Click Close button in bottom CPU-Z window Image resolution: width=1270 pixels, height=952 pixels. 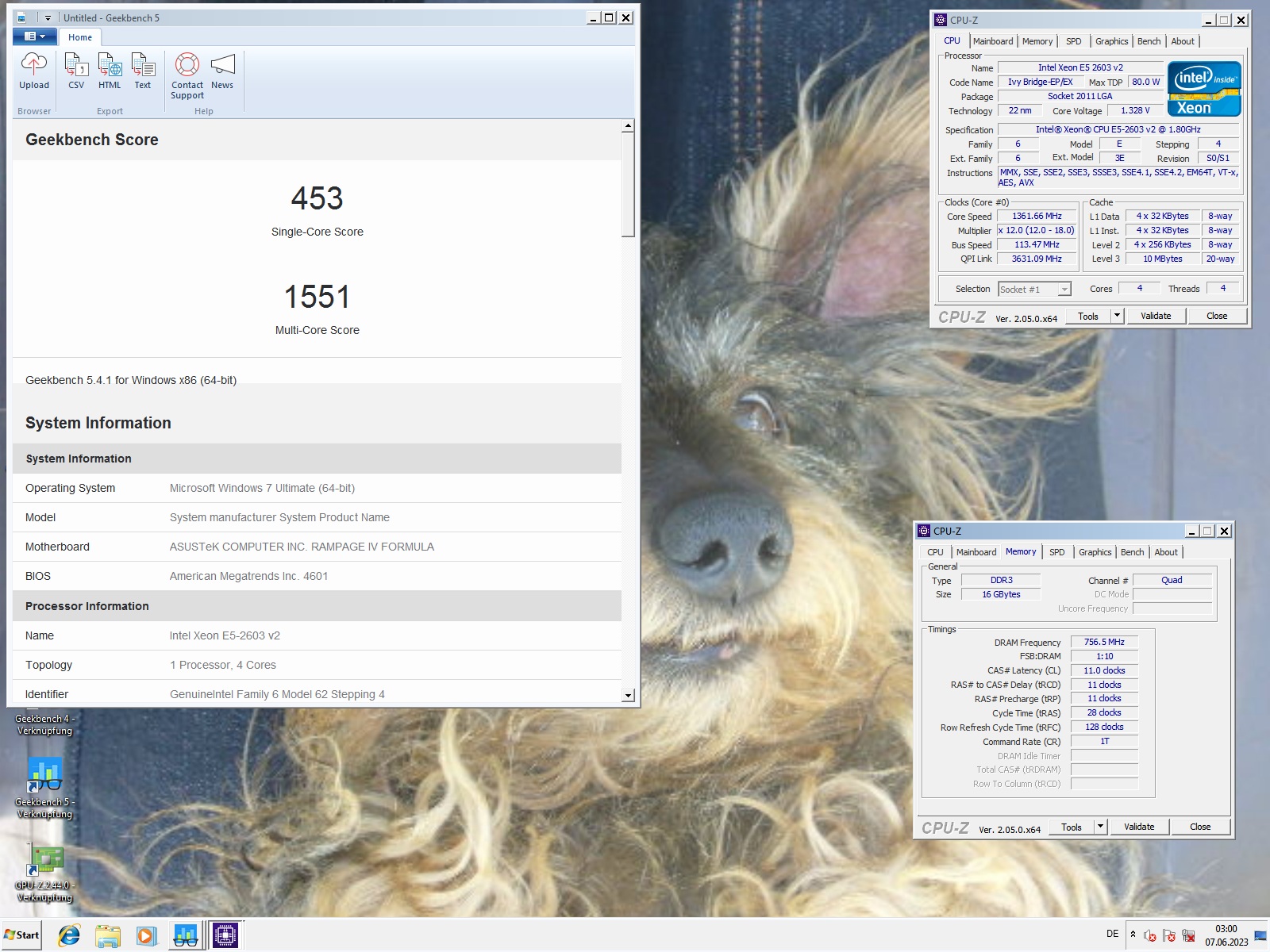1200,827
